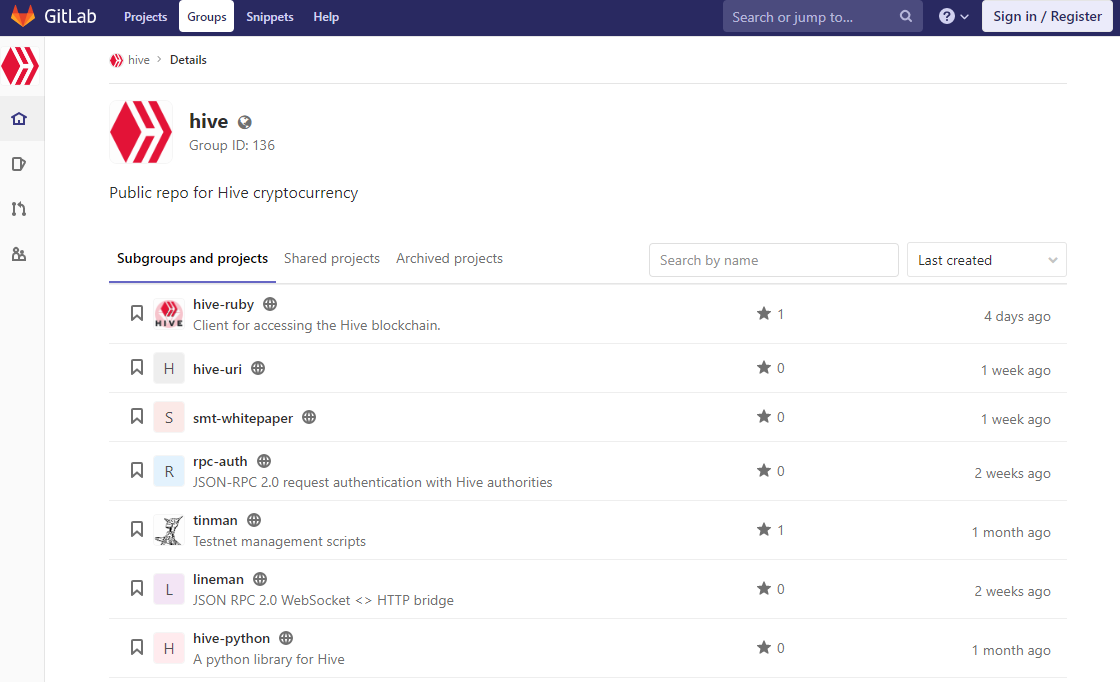This screenshot has height=682, width=1120.
Task: Open hive-ruby project link
Action: tap(224, 304)
